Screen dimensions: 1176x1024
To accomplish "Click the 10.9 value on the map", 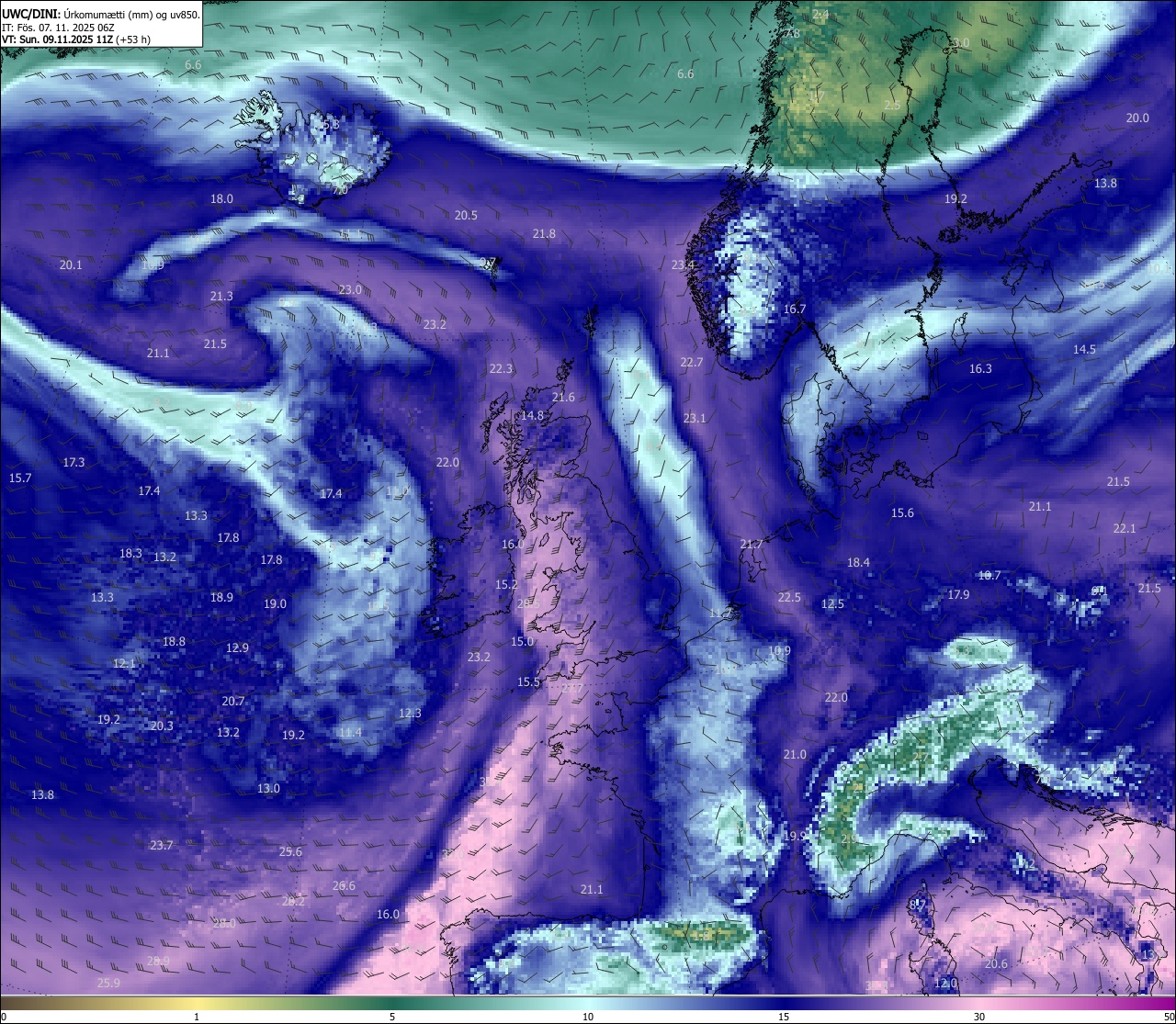I will coord(779,650).
